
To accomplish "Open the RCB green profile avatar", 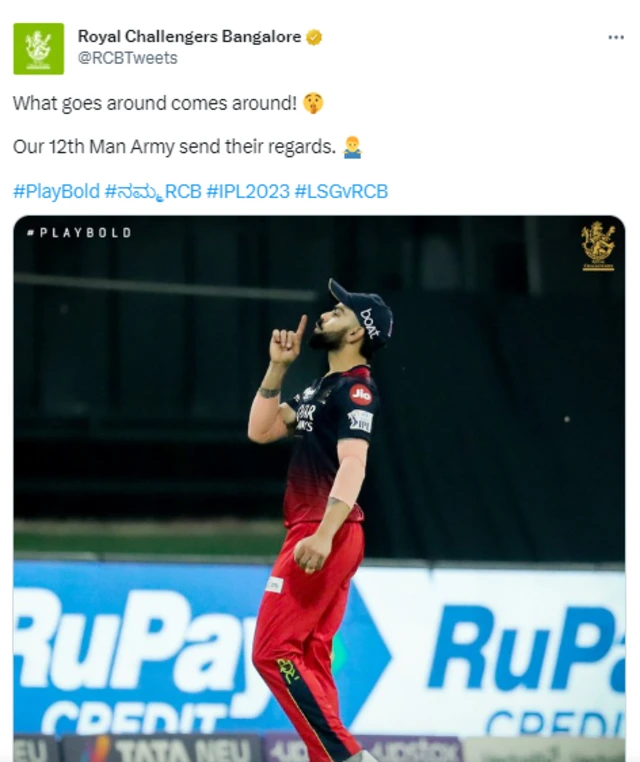I will pos(38,49).
